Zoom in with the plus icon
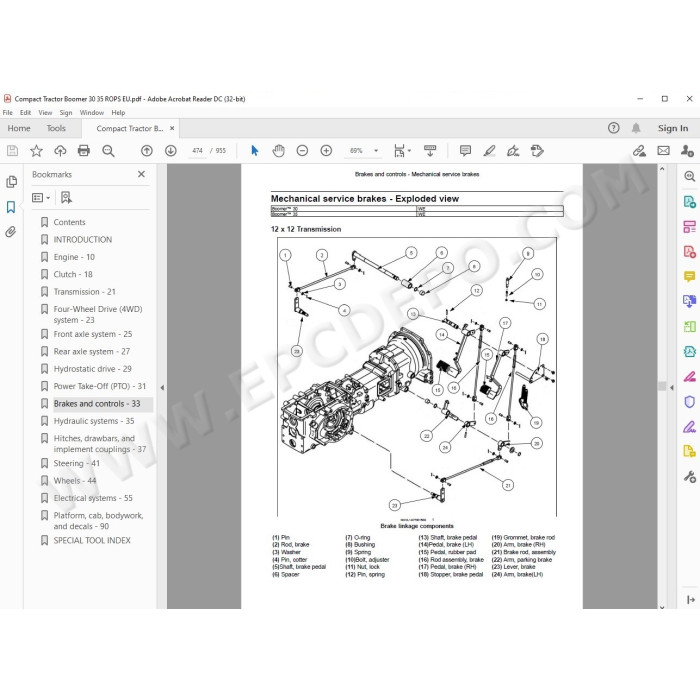 pos(326,151)
